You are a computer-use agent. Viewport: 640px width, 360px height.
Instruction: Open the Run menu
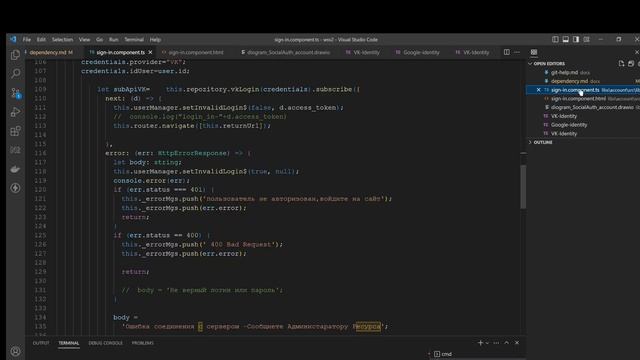[x=113, y=40]
